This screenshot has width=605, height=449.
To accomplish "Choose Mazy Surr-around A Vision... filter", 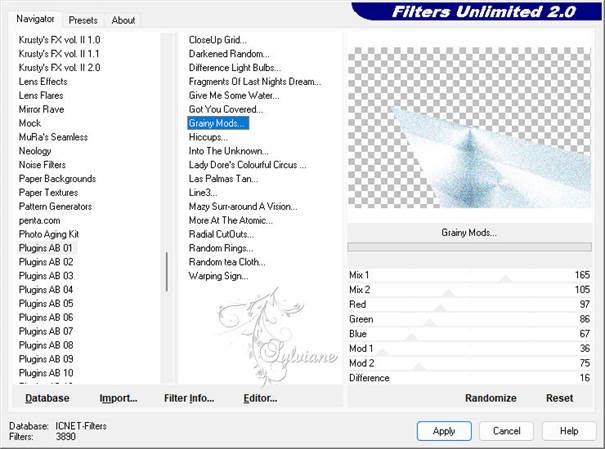I will 243,206.
